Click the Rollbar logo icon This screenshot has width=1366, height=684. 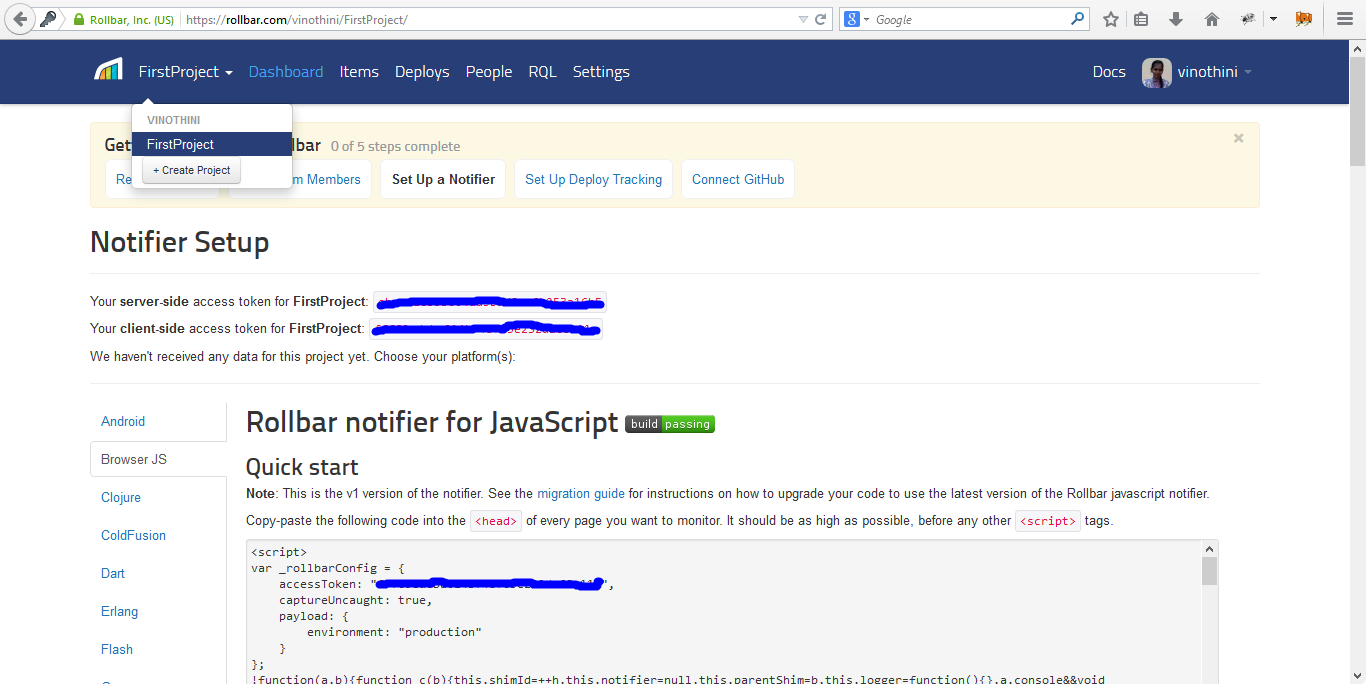108,71
